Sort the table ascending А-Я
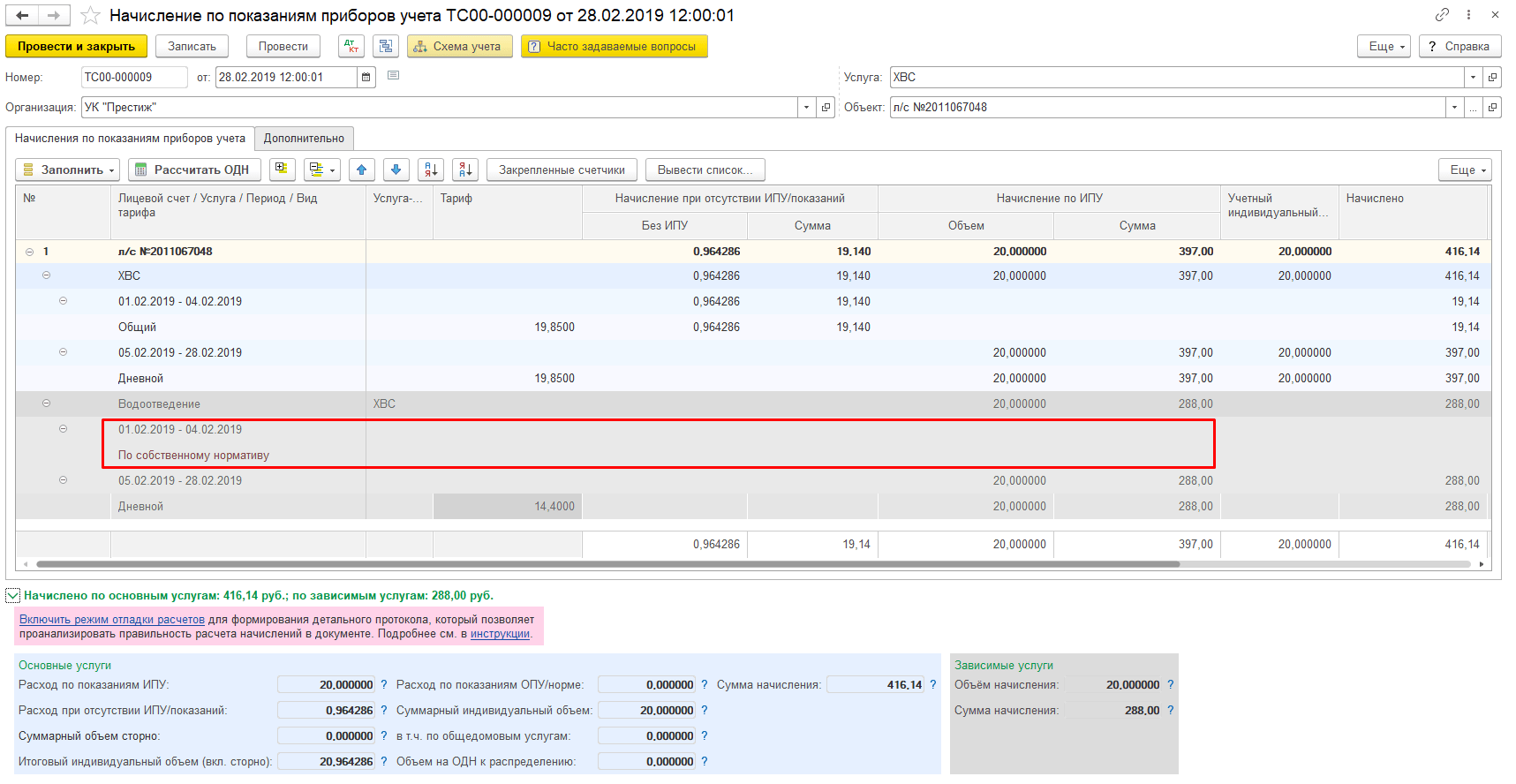Image resolution: width=1516 pixels, height=784 pixels. click(431, 170)
